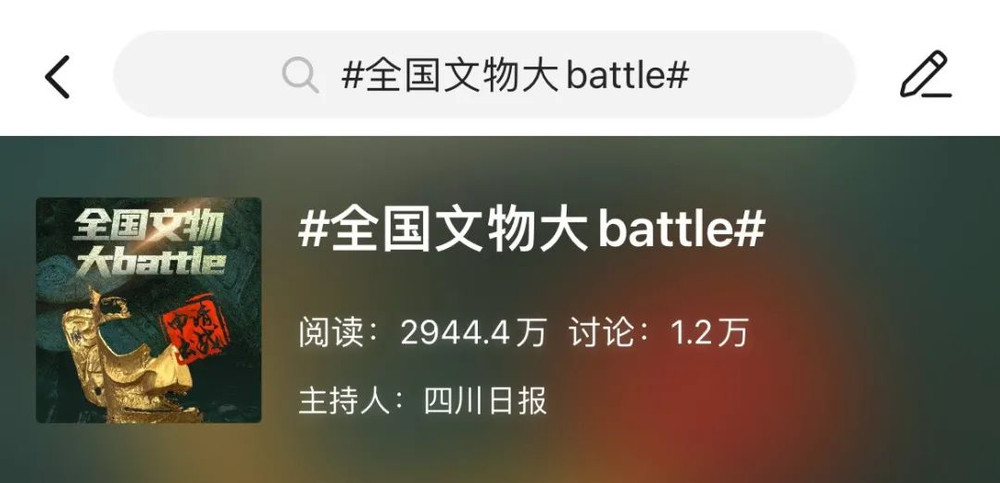Click the 全国文物大battle lettering on the cover
The image size is (1000, 483).
pyautogui.click(x=149, y=246)
